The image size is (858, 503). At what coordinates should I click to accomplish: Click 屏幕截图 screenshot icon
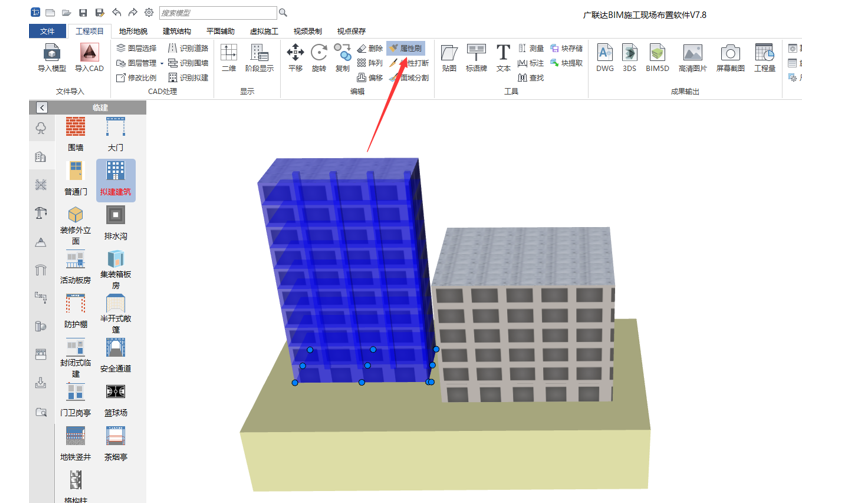(x=730, y=57)
